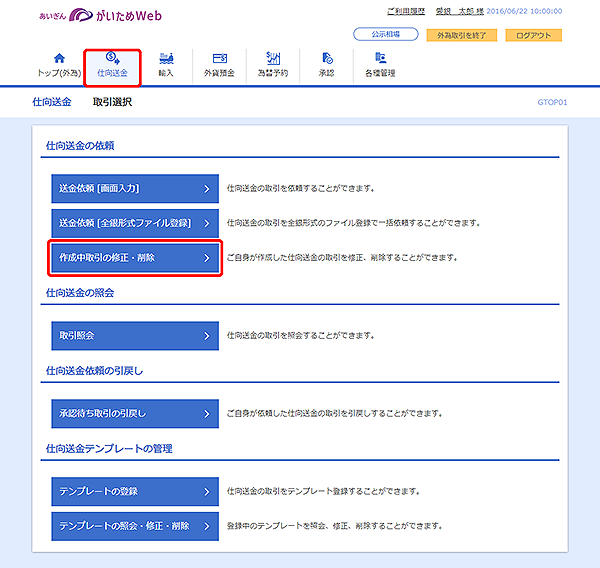
Task: Open the 為替予約 menu label
Action: pos(273,73)
